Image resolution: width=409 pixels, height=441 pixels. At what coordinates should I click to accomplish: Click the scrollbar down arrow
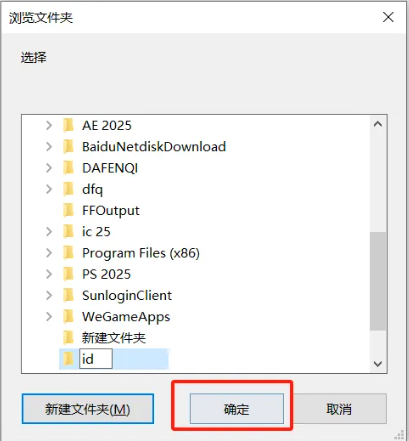(378, 364)
